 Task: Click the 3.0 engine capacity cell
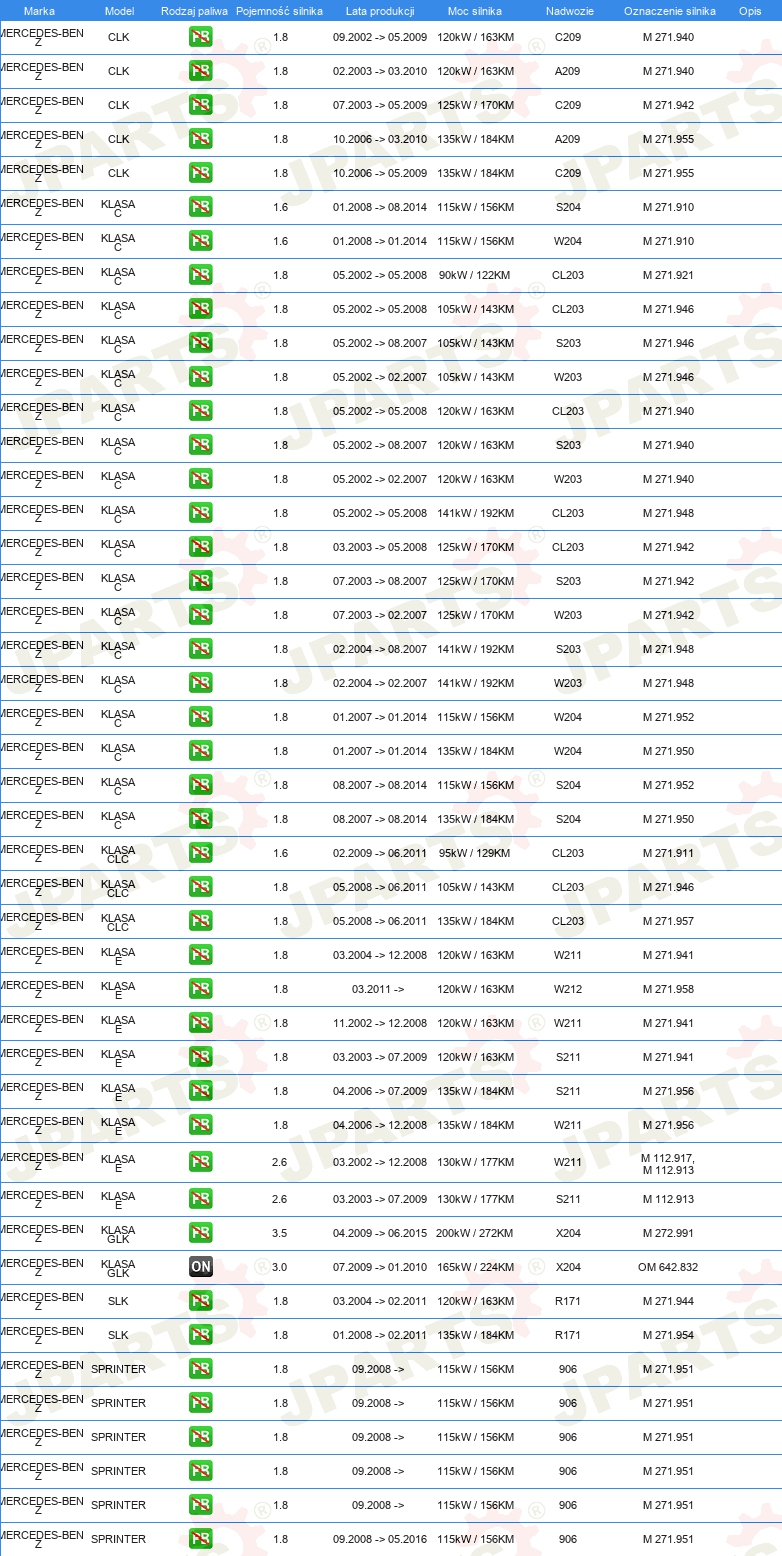280,1267
